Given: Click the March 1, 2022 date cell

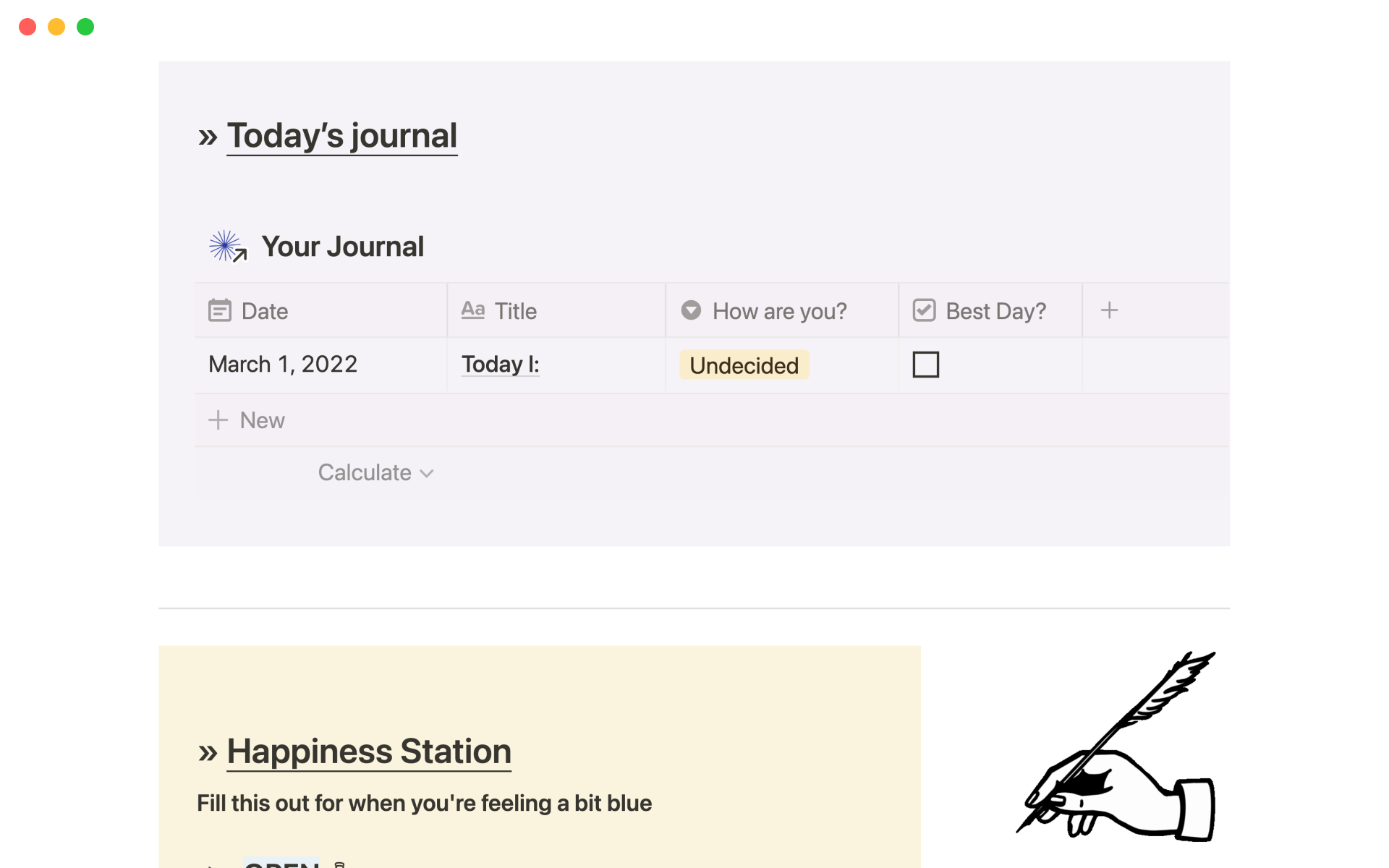Looking at the screenshot, I should (x=283, y=365).
